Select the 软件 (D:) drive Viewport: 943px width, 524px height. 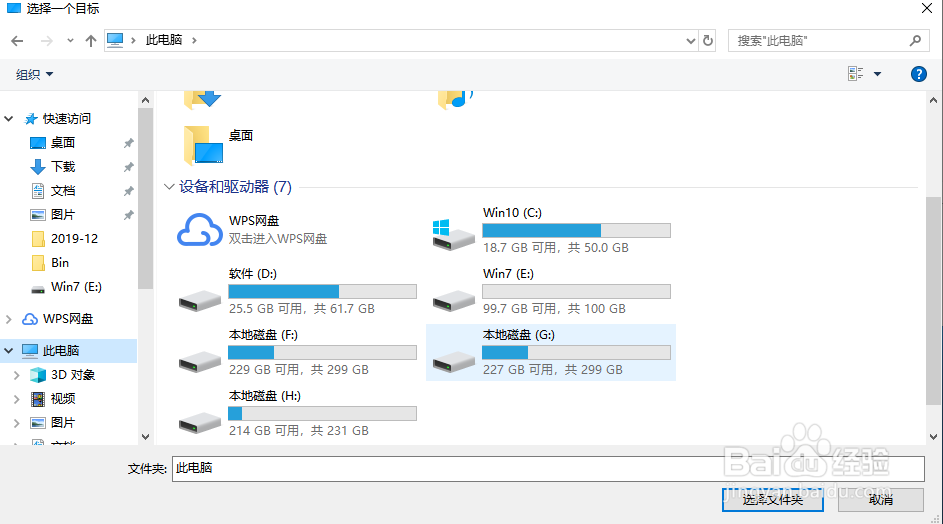297,291
